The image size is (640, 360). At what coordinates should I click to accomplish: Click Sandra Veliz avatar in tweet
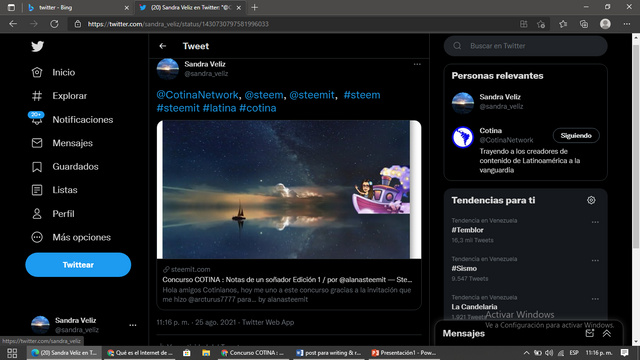[x=168, y=69]
